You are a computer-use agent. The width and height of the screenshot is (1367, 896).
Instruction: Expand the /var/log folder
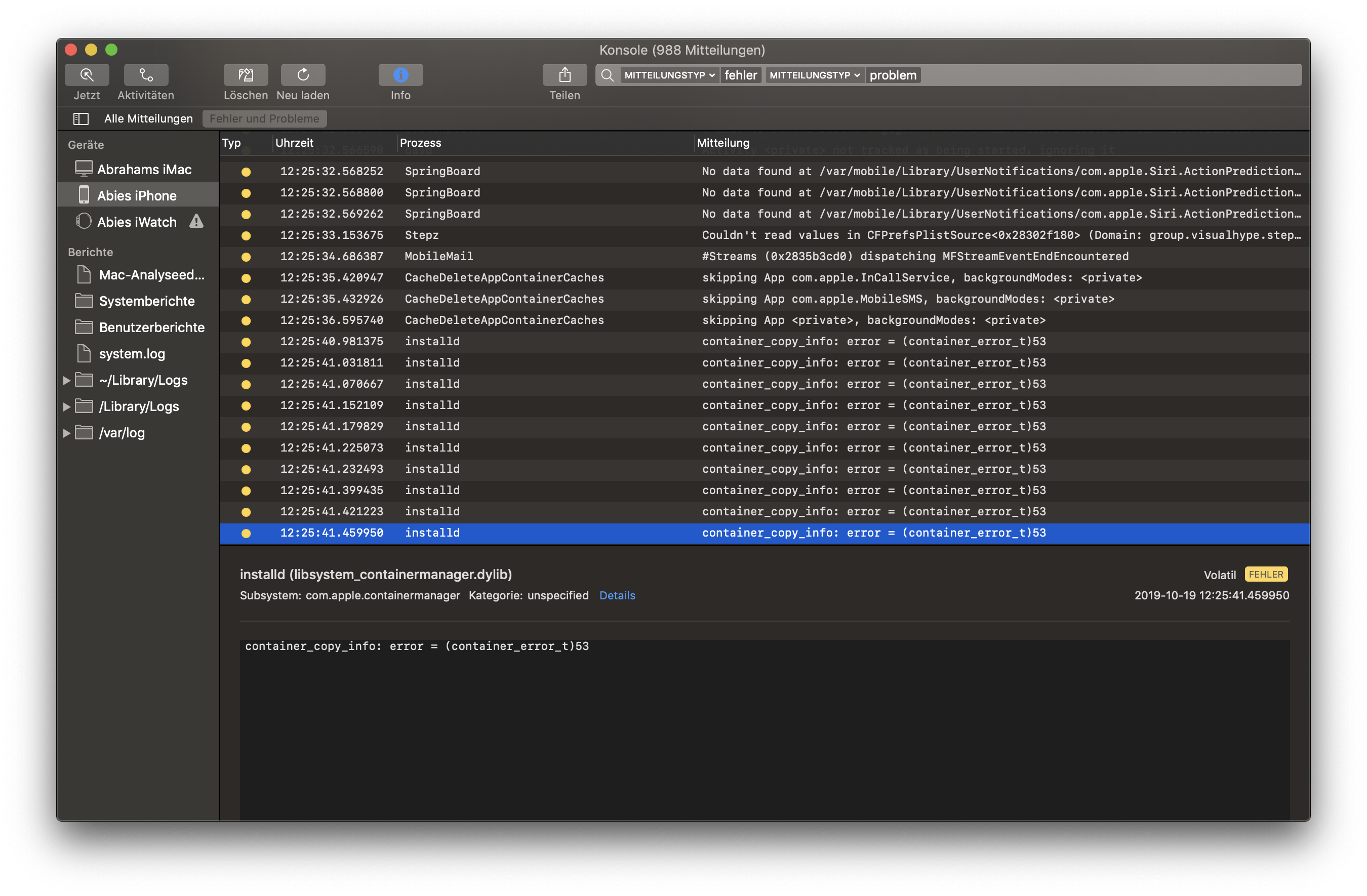(67, 433)
